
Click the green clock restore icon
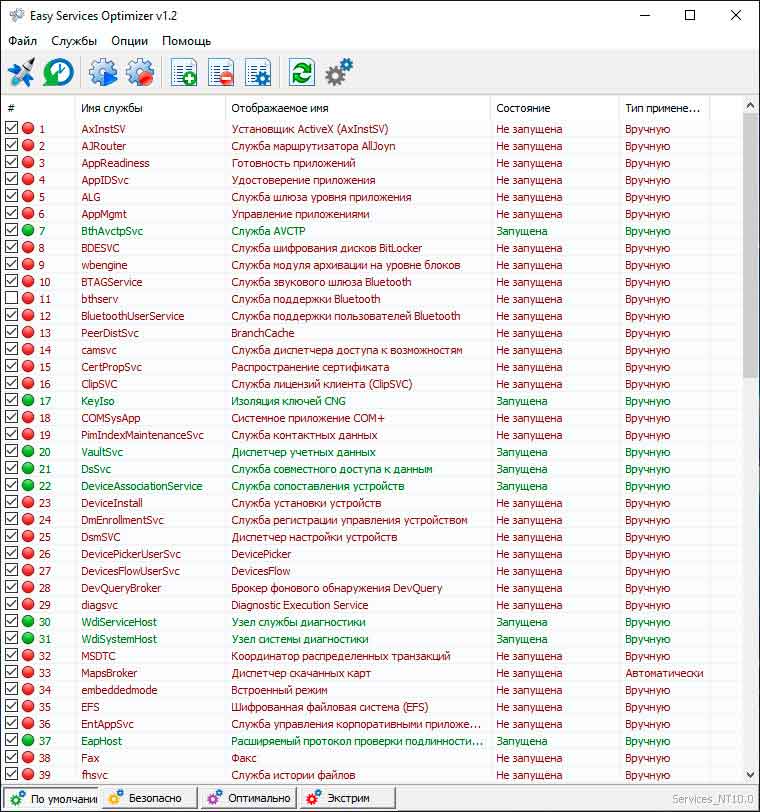pyautogui.click(x=58, y=72)
